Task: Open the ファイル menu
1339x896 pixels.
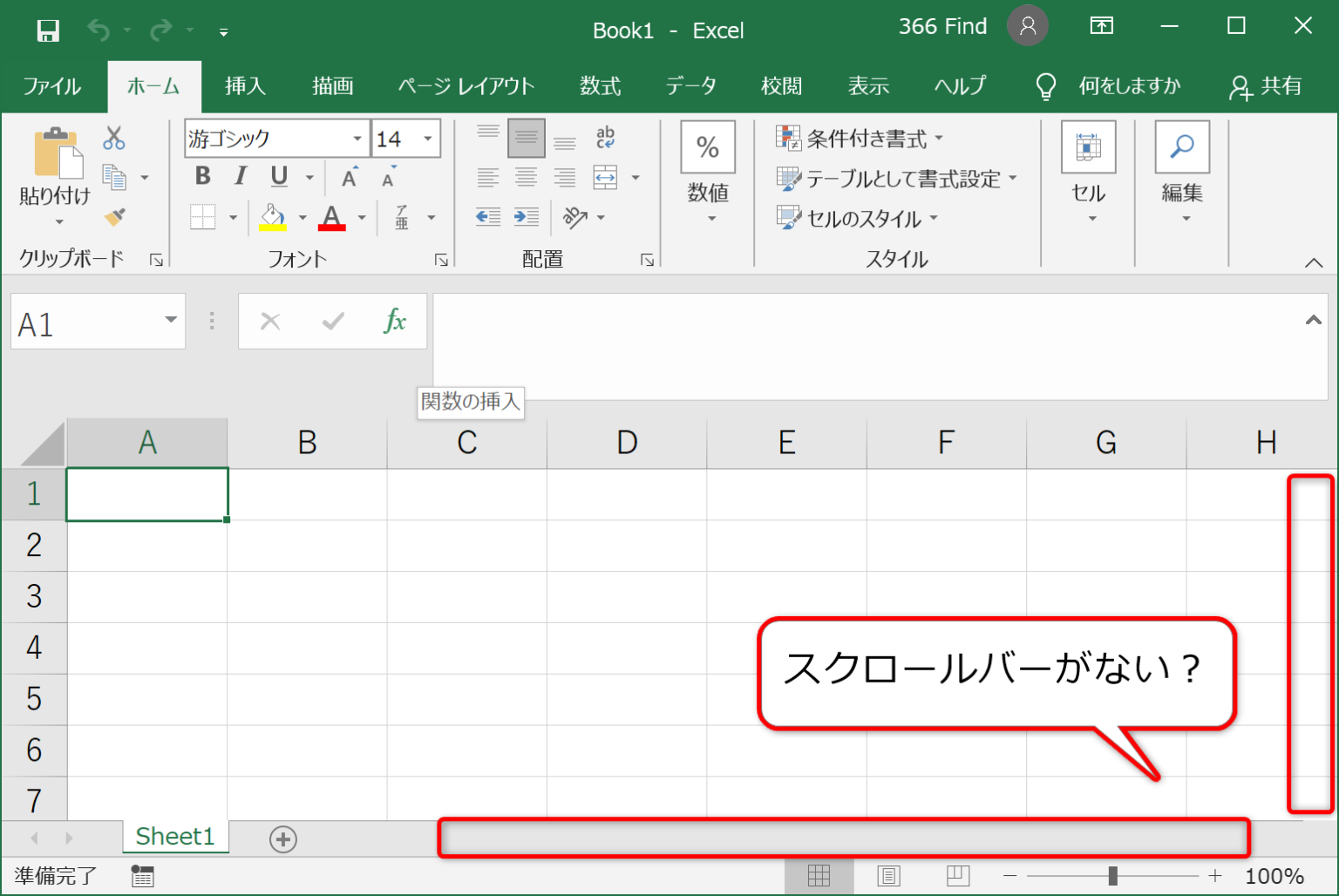Action: (x=51, y=86)
